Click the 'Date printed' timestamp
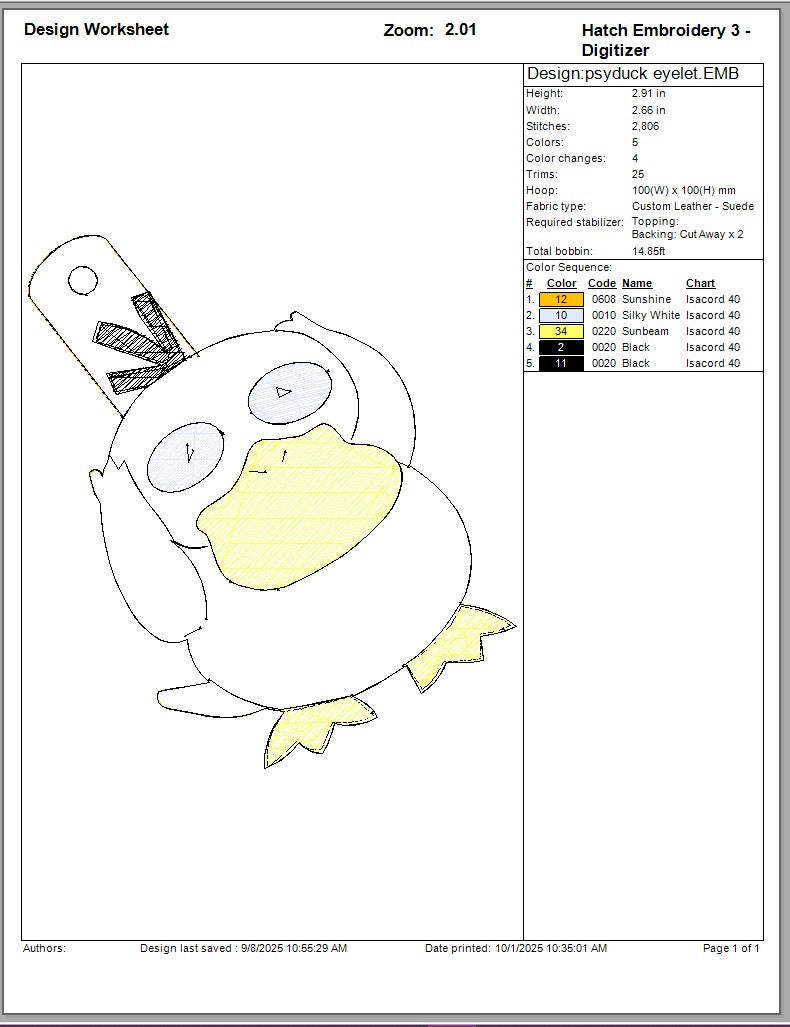 click(516, 948)
